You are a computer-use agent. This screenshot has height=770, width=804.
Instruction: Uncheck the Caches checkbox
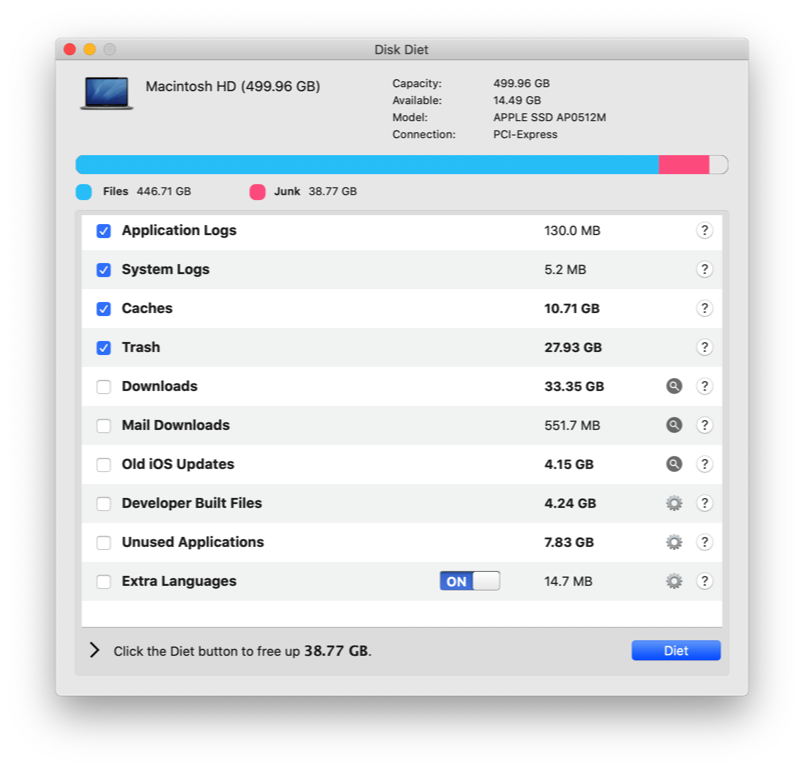104,309
